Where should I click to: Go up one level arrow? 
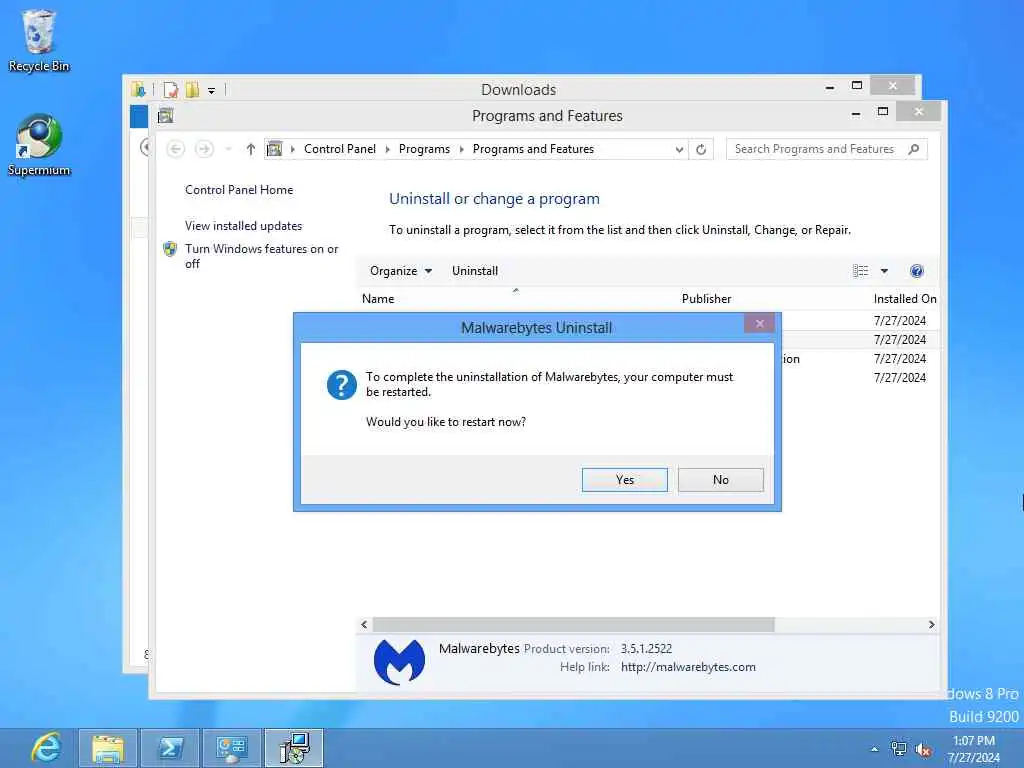pyautogui.click(x=251, y=149)
